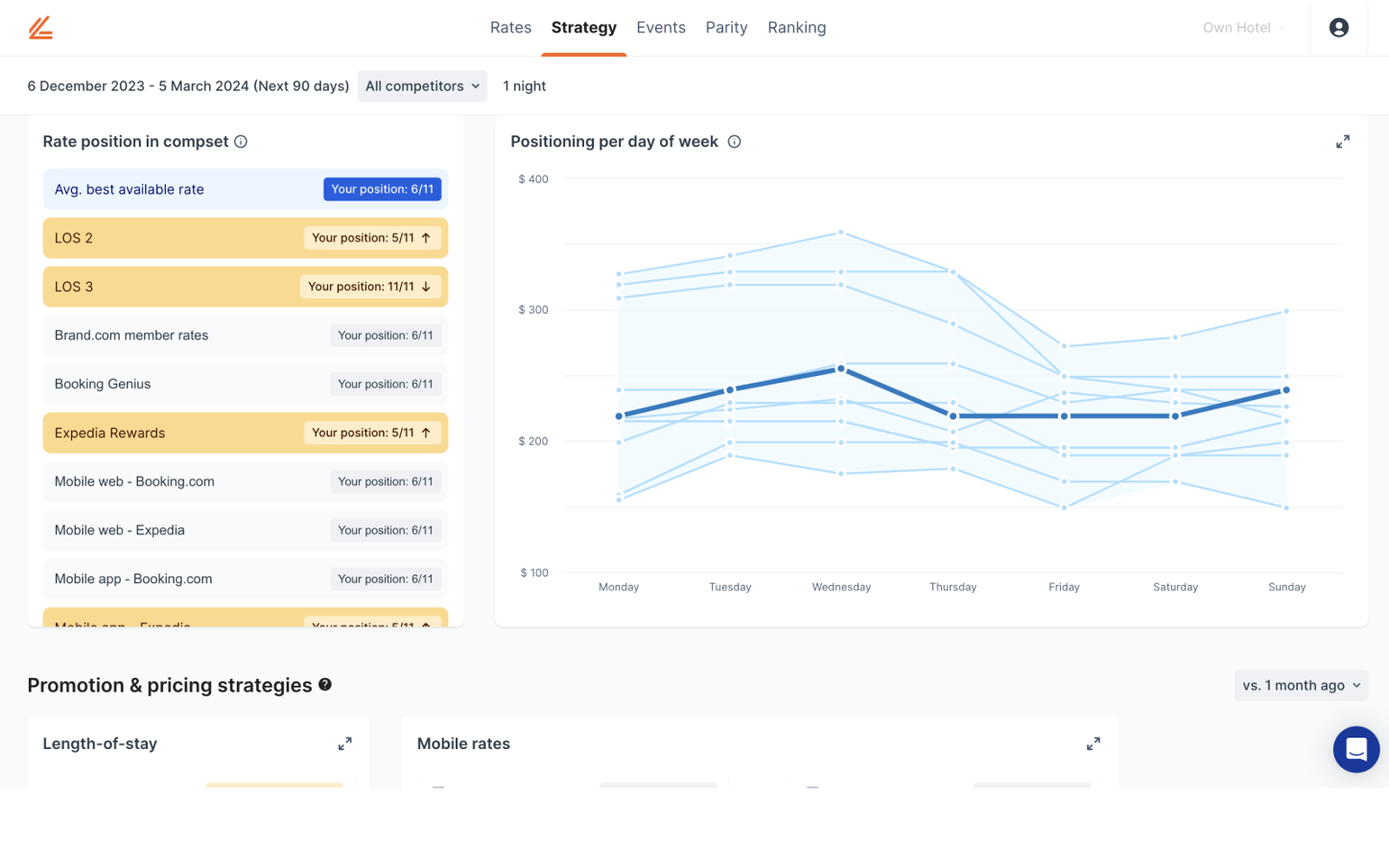
Task: Select the LOS 3 rate row
Action: click(x=245, y=287)
